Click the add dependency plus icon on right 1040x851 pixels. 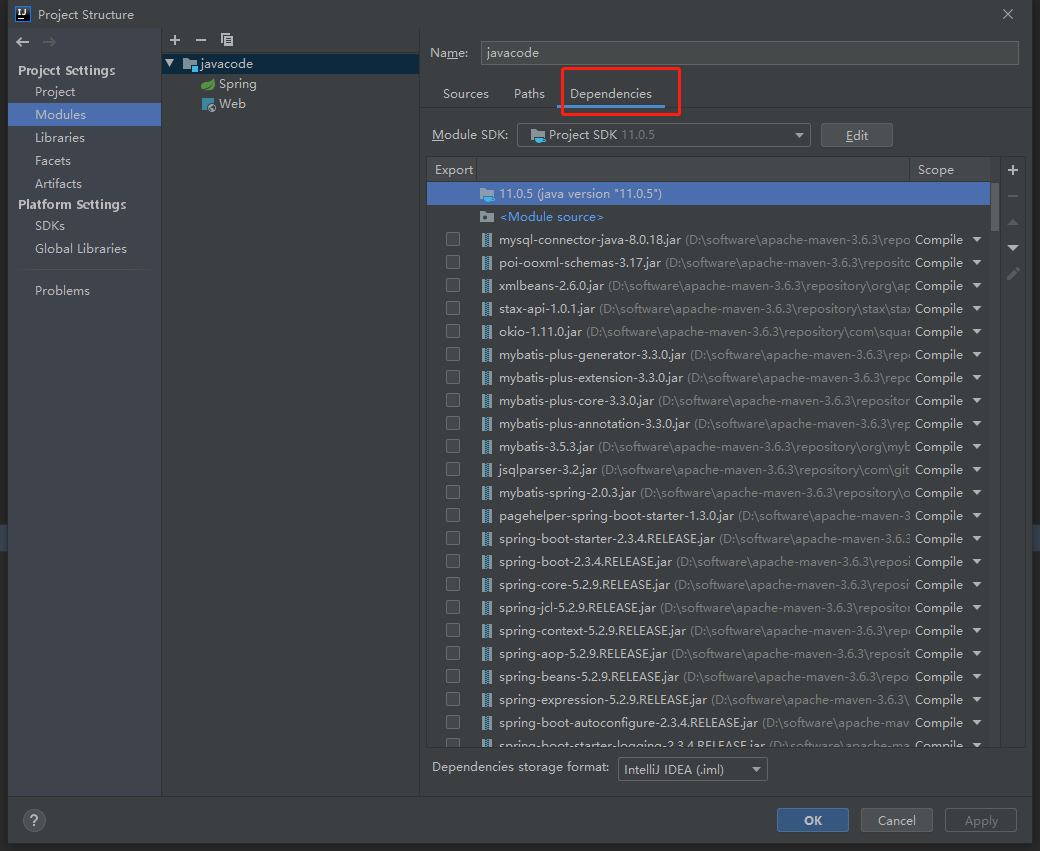1012,170
